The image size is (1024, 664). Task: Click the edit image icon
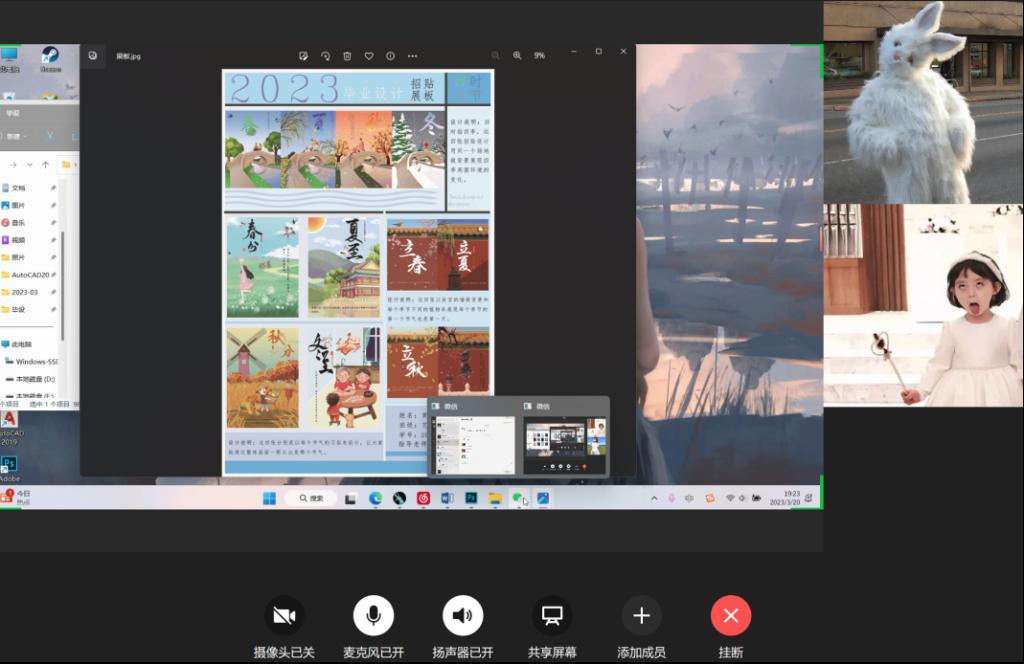pos(303,56)
